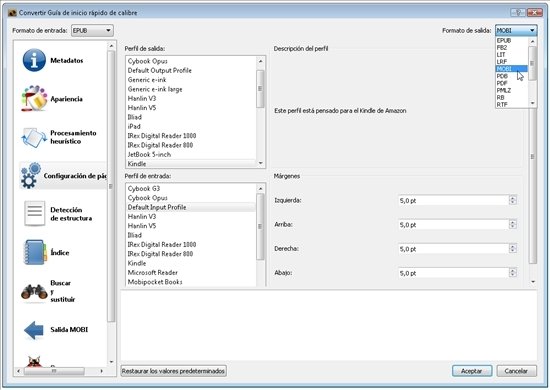Select the Generic e-ink output profile
The image size is (550, 390).
[191, 80]
